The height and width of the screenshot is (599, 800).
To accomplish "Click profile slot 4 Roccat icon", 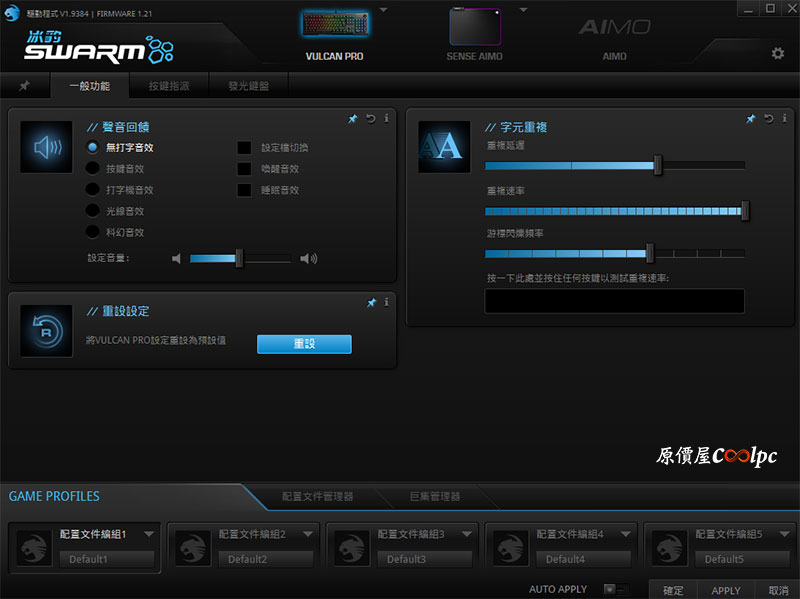I will pyautogui.click(x=511, y=548).
